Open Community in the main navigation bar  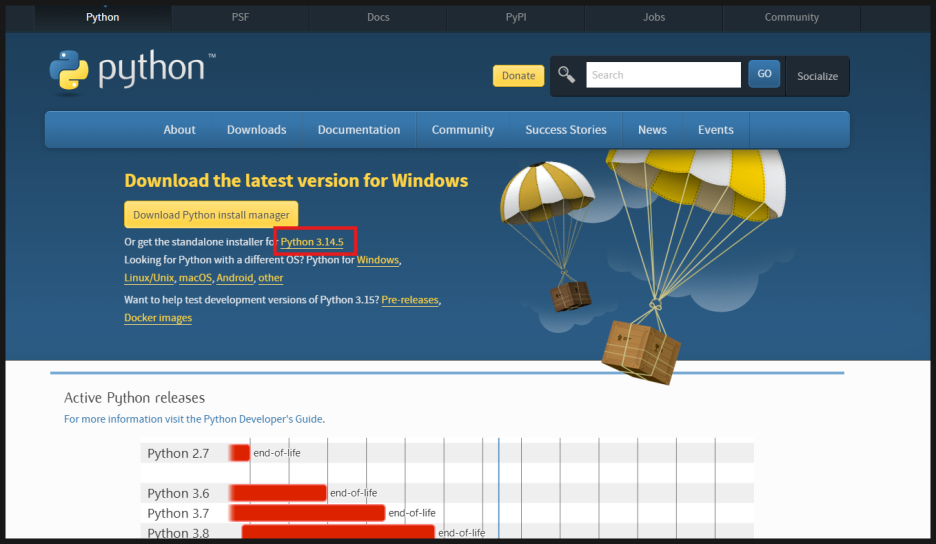[463, 130]
